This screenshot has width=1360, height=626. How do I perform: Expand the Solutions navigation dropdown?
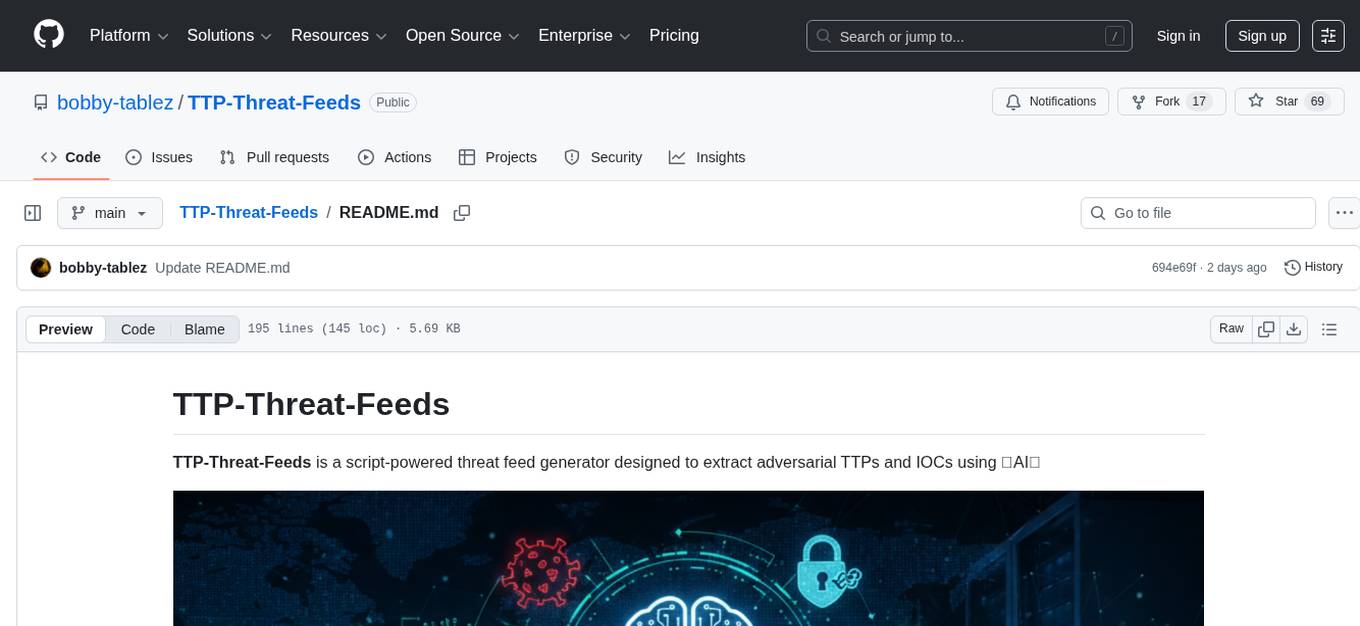pos(228,35)
